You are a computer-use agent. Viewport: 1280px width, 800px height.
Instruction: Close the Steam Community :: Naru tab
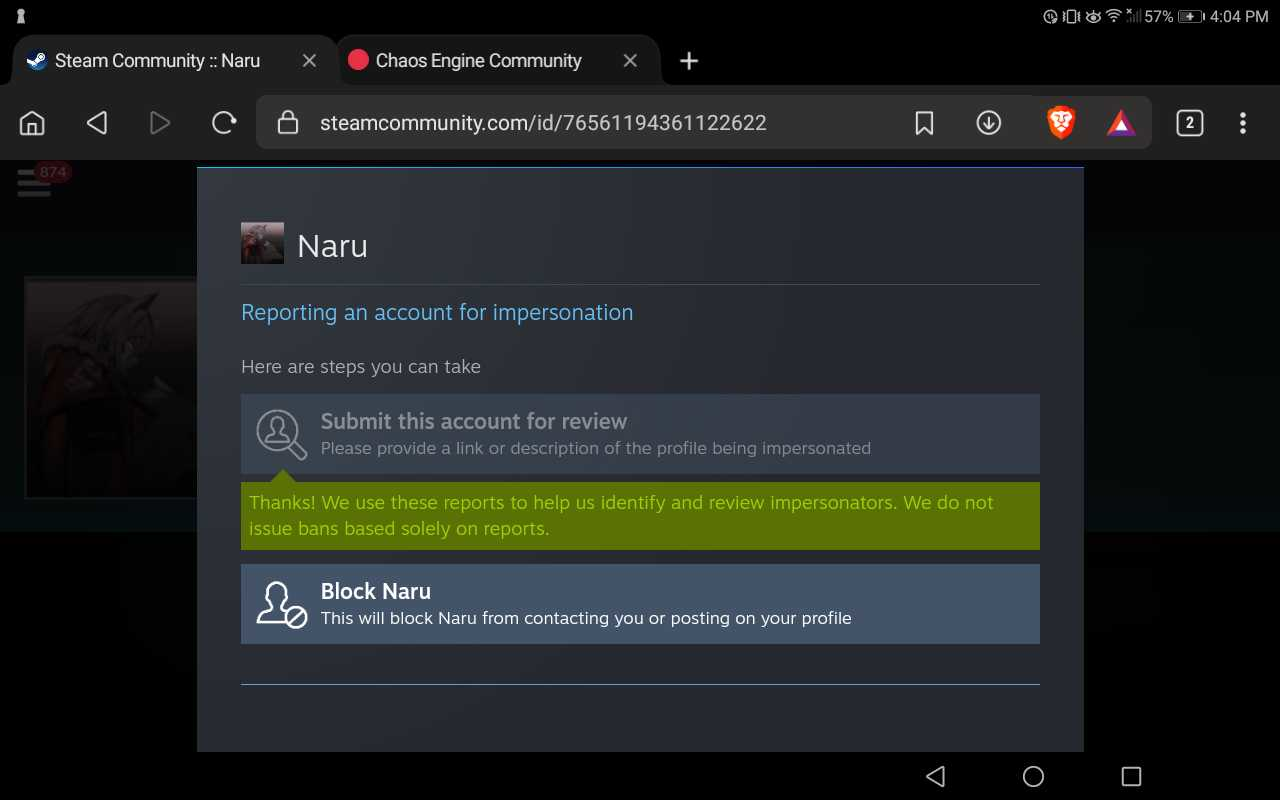309,61
